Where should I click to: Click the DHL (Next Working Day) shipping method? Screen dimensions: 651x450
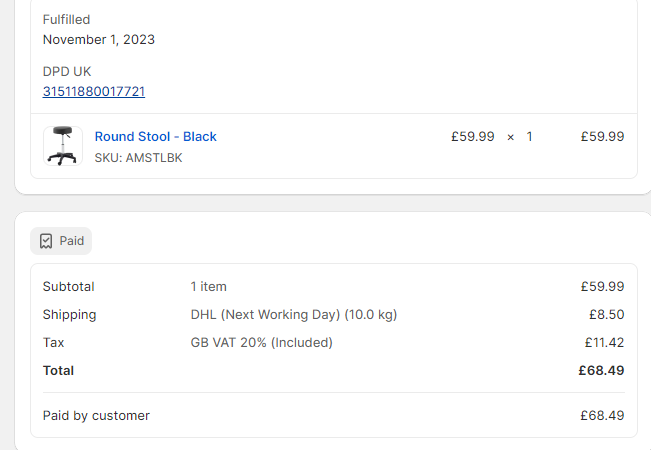(x=293, y=315)
